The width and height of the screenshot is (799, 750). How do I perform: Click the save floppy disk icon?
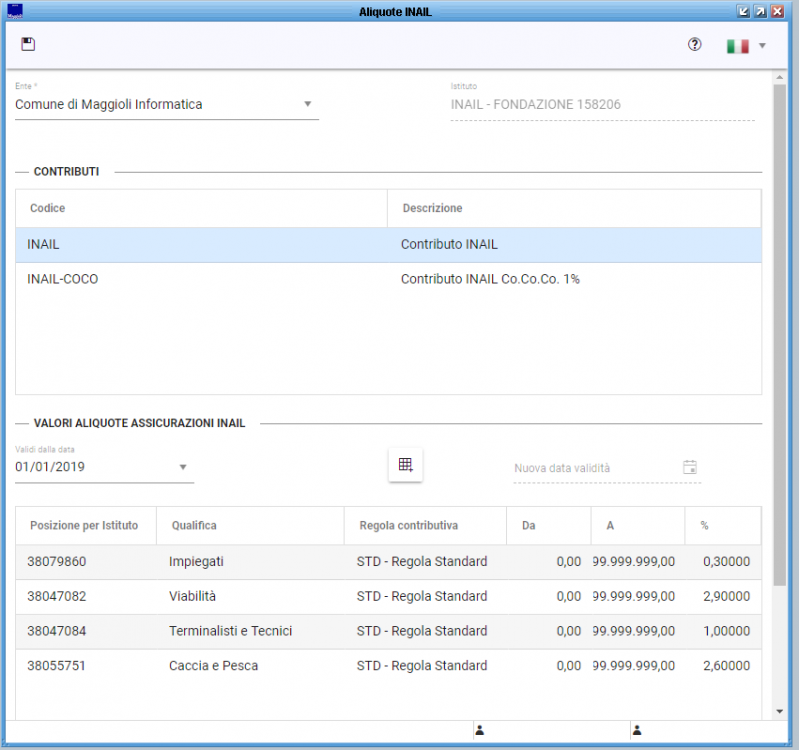tap(28, 44)
